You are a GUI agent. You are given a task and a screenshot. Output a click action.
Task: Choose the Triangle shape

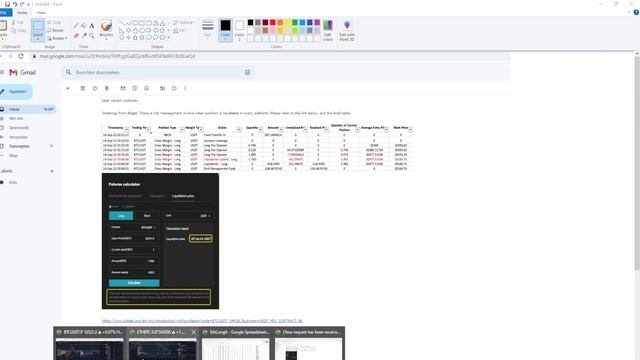tap(162, 23)
